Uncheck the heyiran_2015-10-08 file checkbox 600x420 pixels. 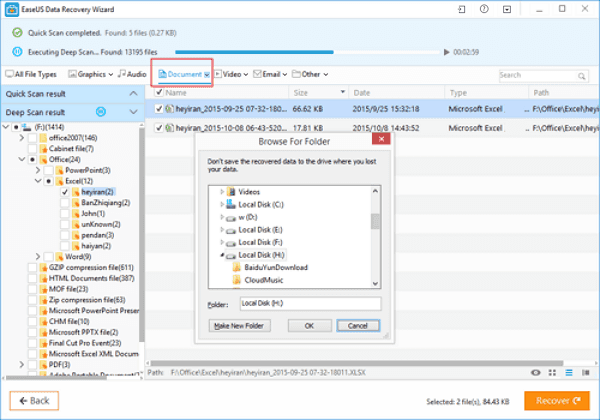[159, 128]
